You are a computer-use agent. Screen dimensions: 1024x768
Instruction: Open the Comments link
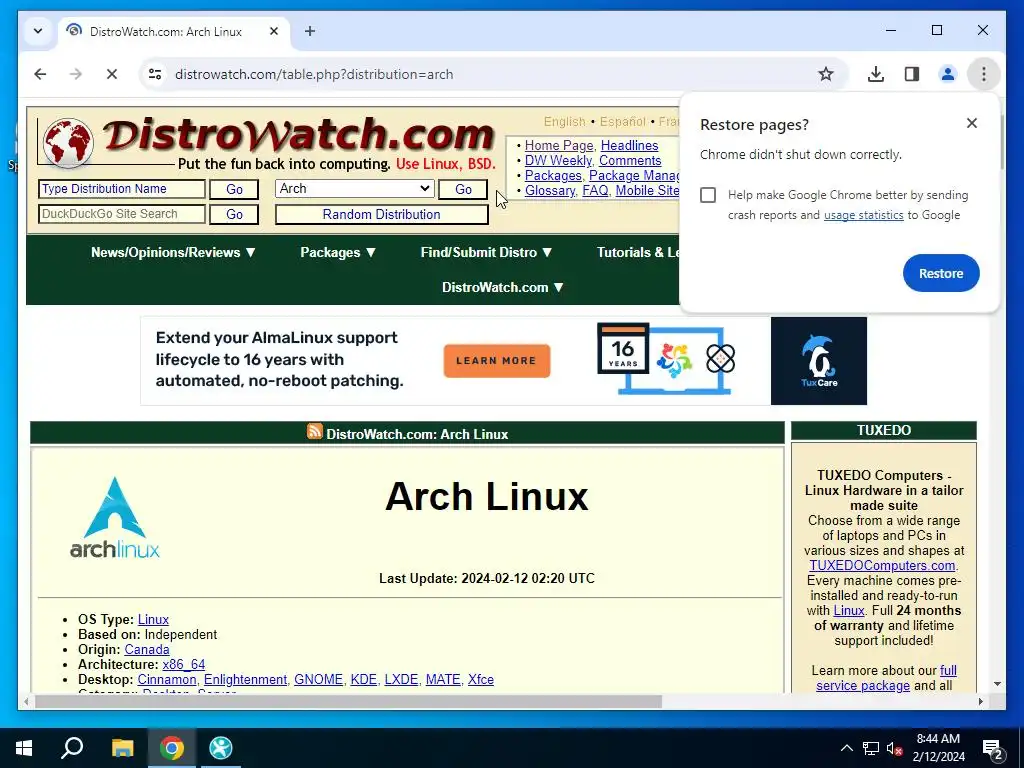(630, 161)
